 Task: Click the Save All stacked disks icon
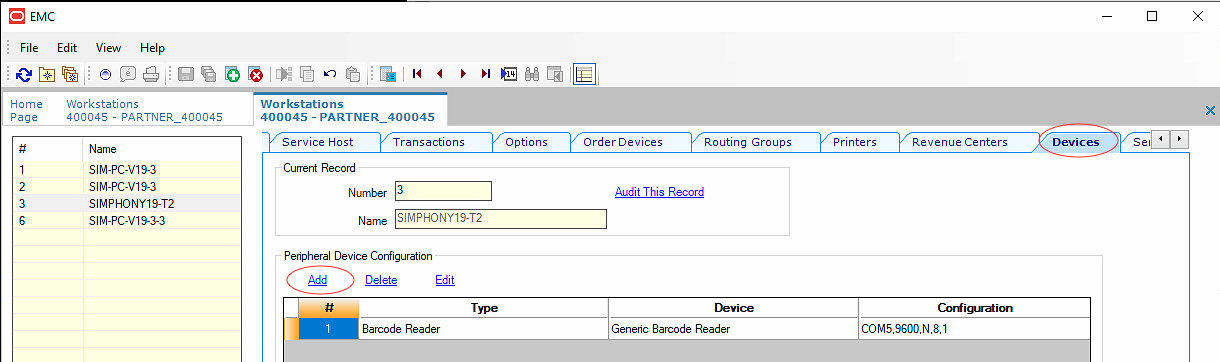pyautogui.click(x=209, y=74)
